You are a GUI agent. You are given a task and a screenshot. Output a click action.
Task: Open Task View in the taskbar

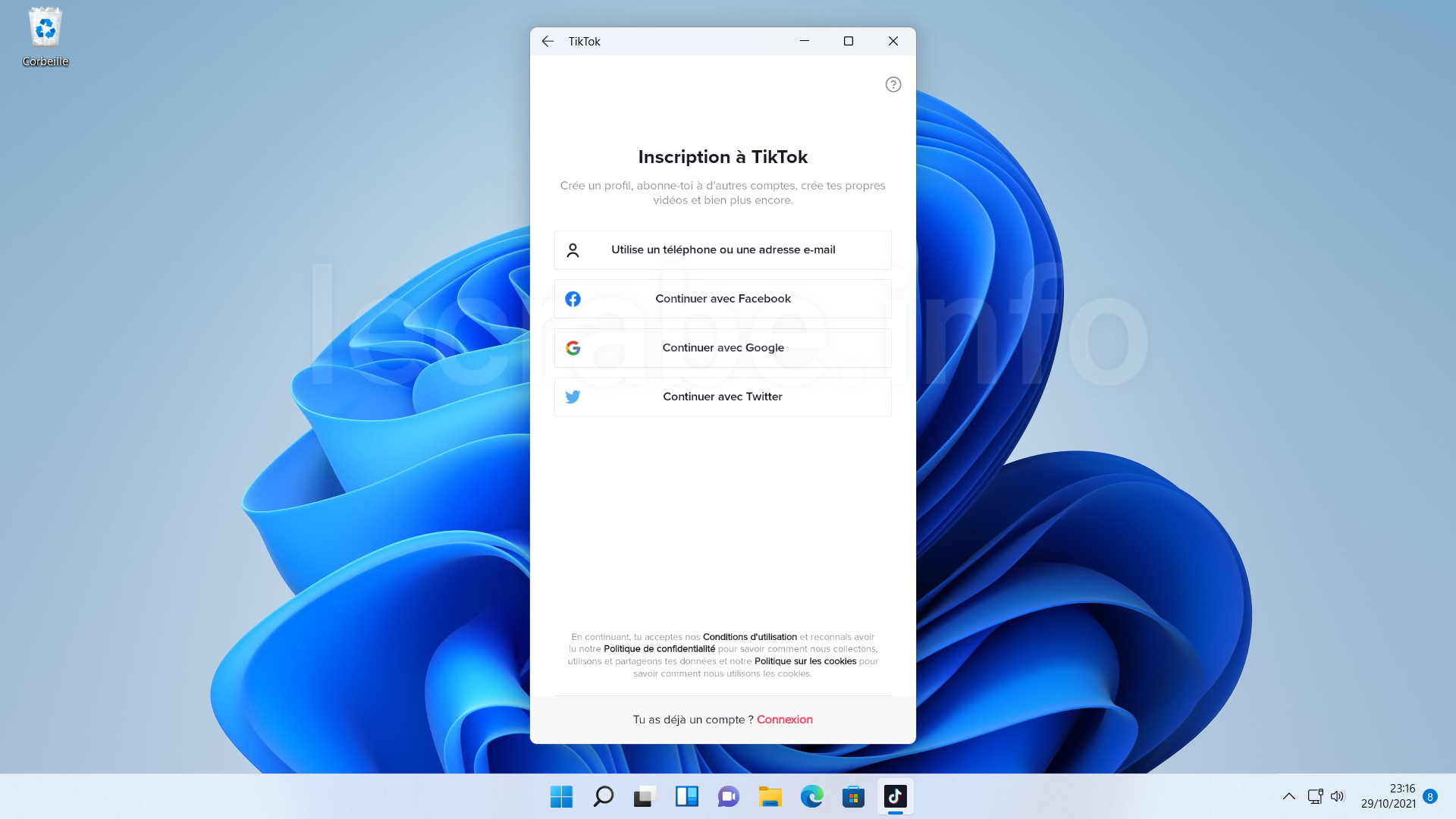645,796
